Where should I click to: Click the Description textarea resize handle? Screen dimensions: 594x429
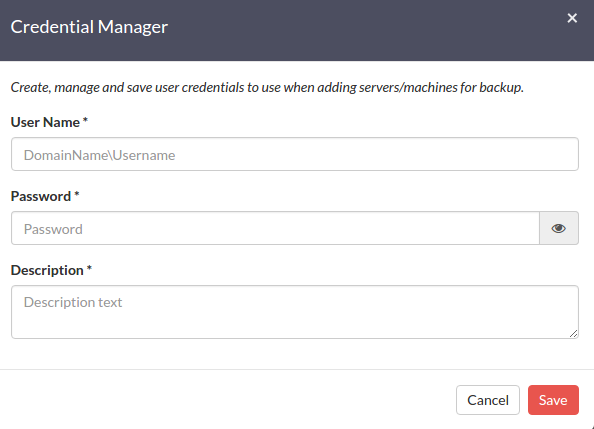[x=574, y=333]
